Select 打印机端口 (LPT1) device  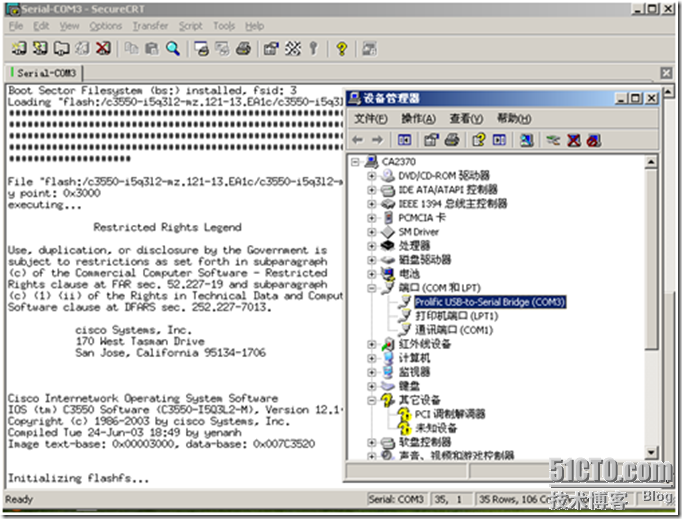click(x=457, y=316)
